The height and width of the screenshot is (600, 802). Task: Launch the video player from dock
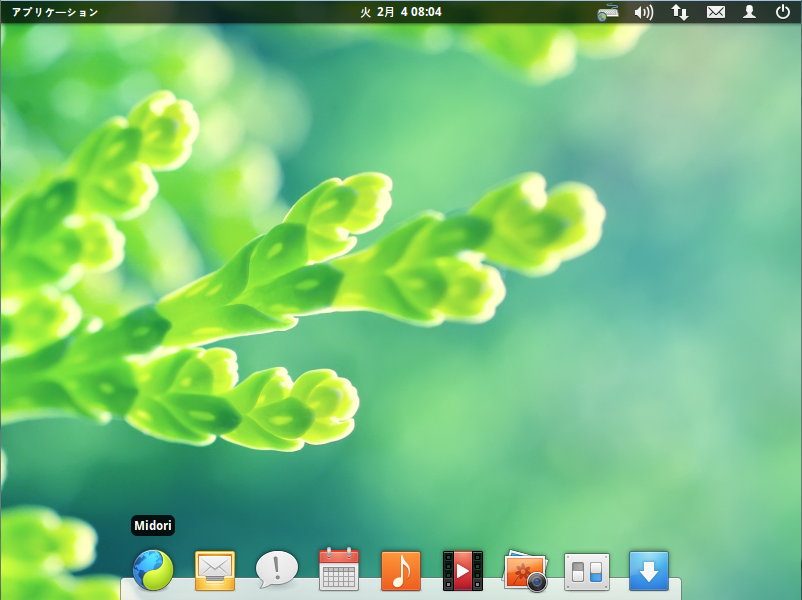(463, 570)
